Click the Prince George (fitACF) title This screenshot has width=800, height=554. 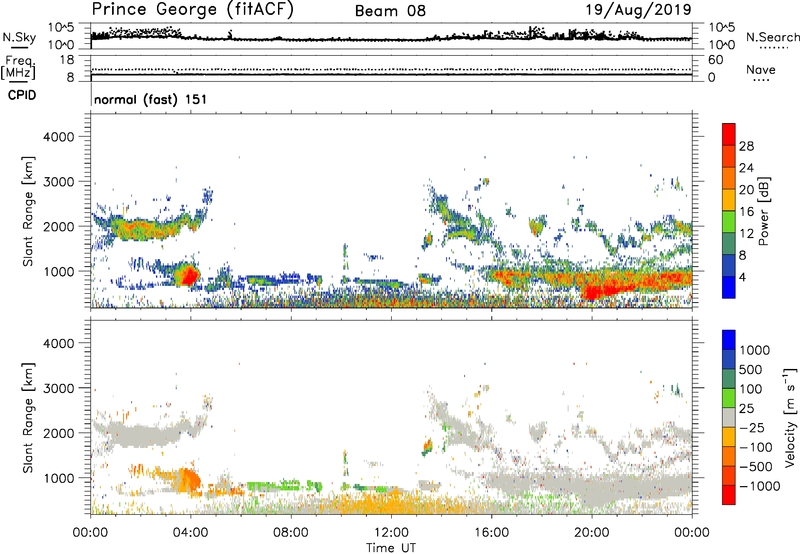point(192,9)
